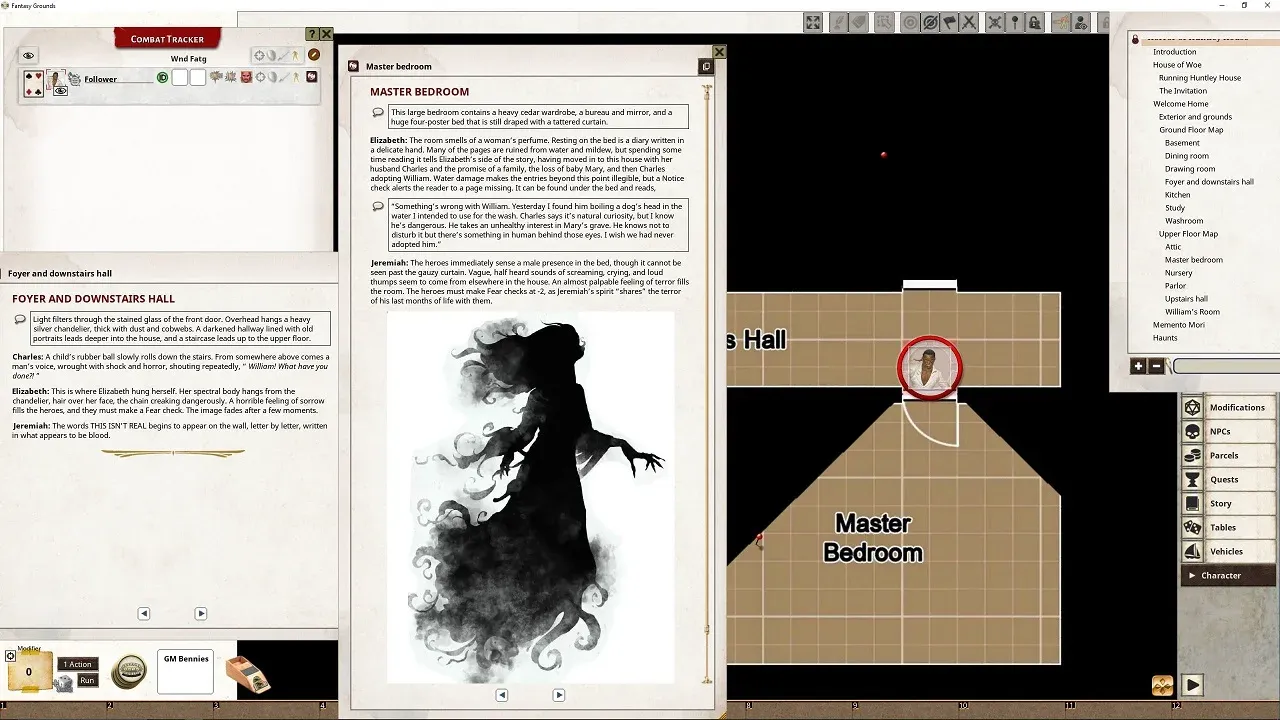Click the card shoe dealer icon
The height and width of the screenshot is (720, 1280).
[x=248, y=674]
